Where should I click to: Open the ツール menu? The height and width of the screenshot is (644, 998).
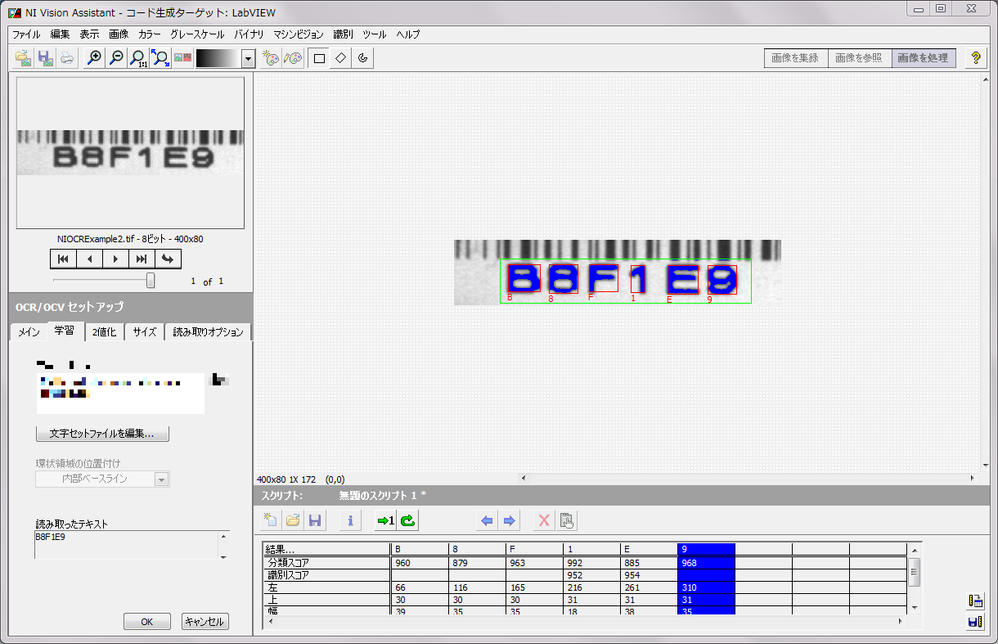pyautogui.click(x=374, y=34)
